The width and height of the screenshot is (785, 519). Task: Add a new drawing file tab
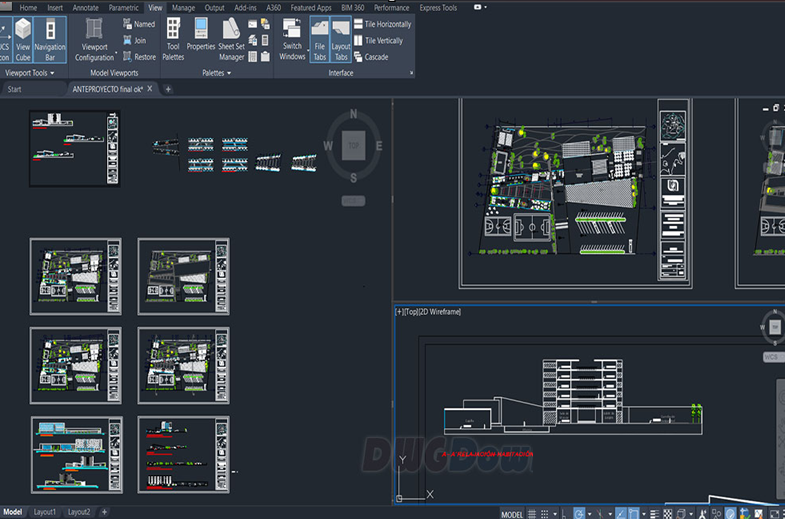pos(168,89)
